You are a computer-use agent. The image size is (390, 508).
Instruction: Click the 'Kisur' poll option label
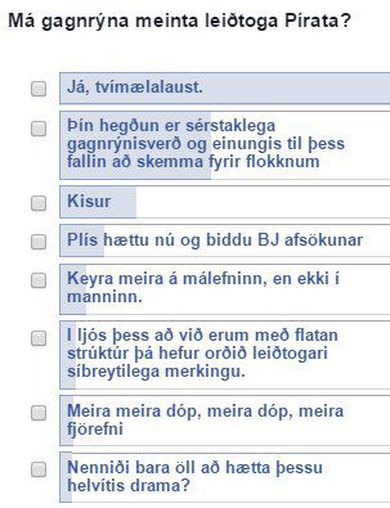[89, 201]
